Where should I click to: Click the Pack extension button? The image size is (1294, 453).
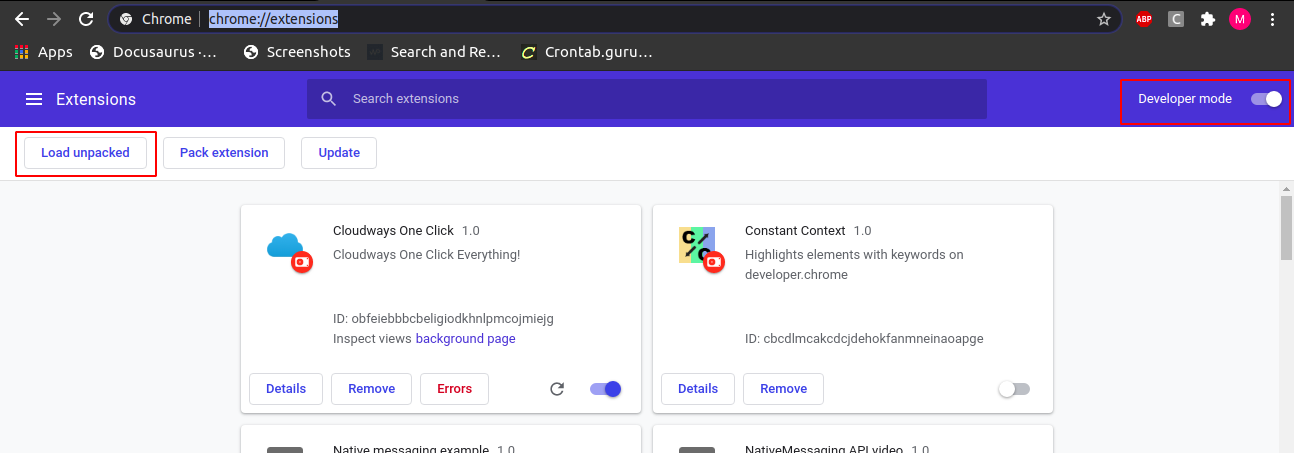tap(224, 153)
